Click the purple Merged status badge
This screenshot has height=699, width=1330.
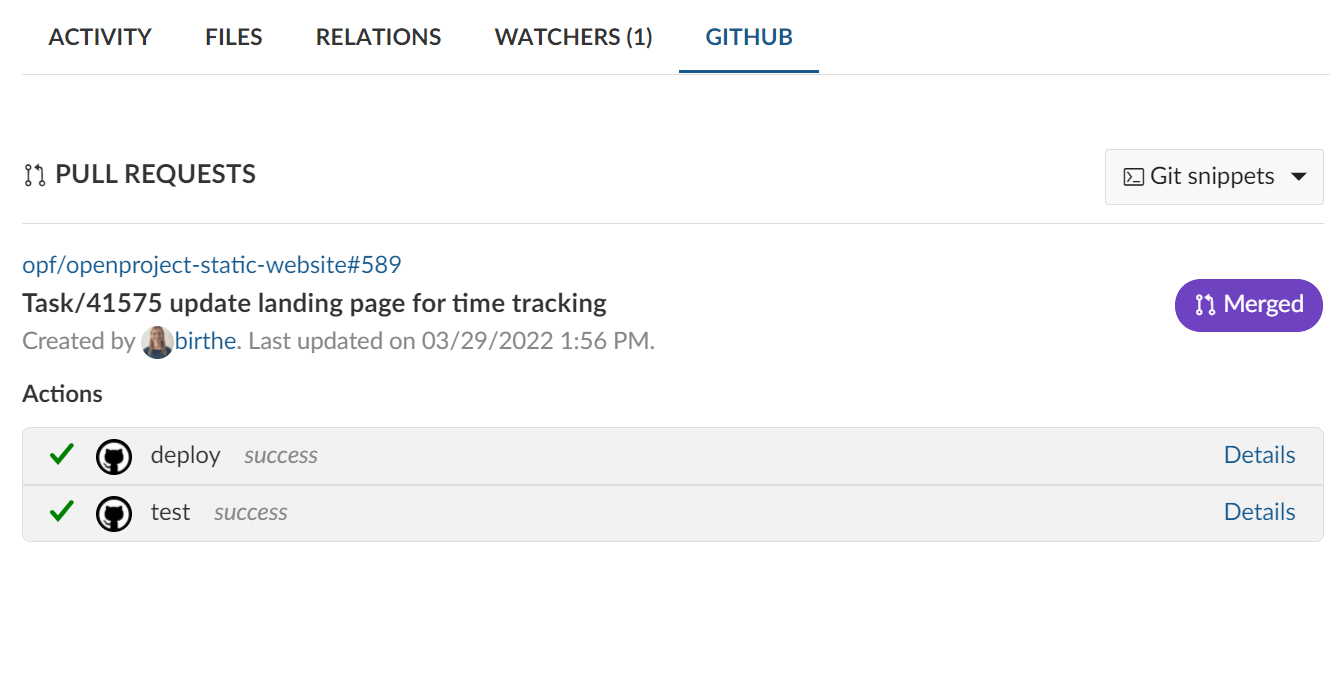[x=1248, y=305]
